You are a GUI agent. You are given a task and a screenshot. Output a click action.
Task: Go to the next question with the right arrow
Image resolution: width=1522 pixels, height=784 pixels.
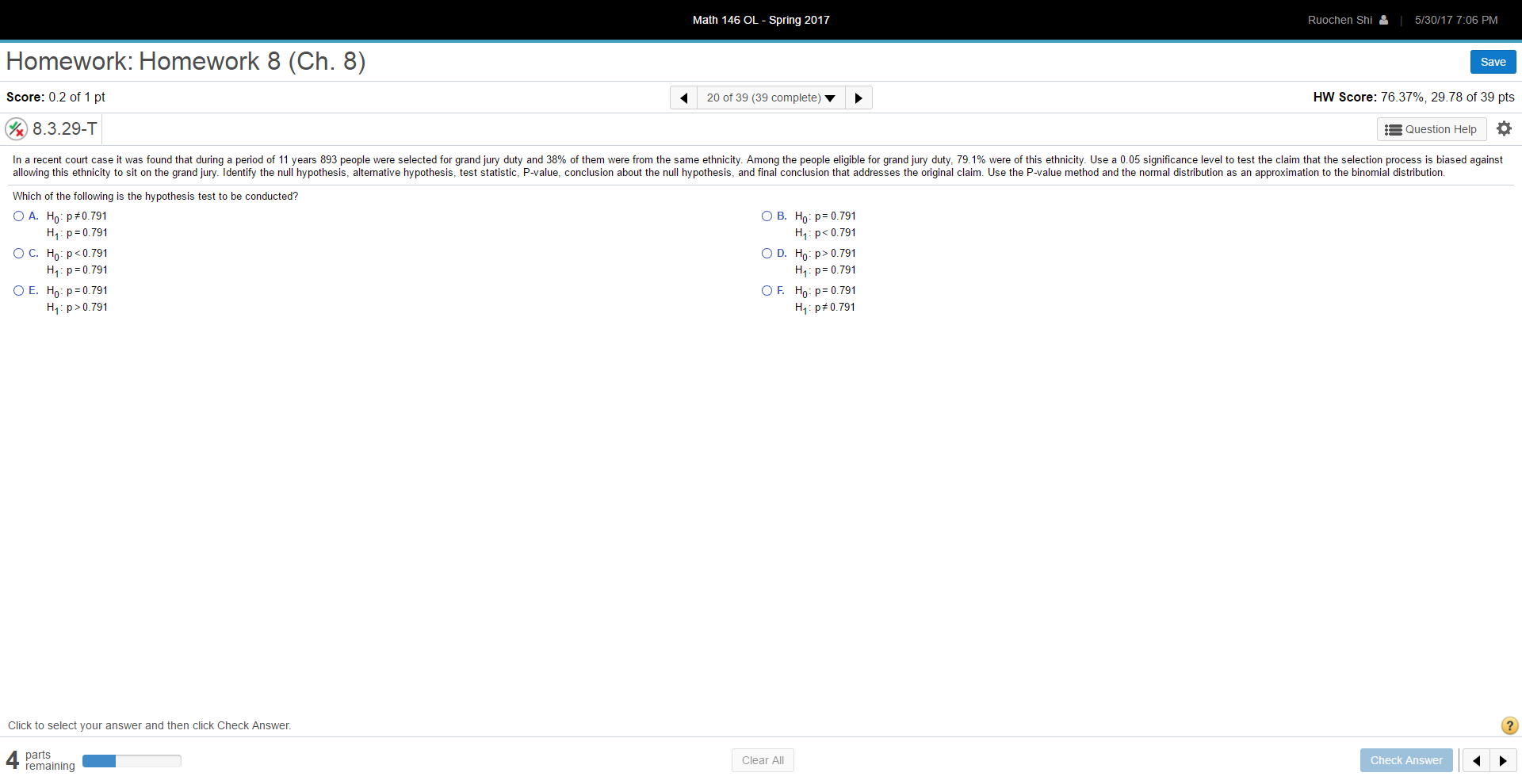[x=859, y=98]
